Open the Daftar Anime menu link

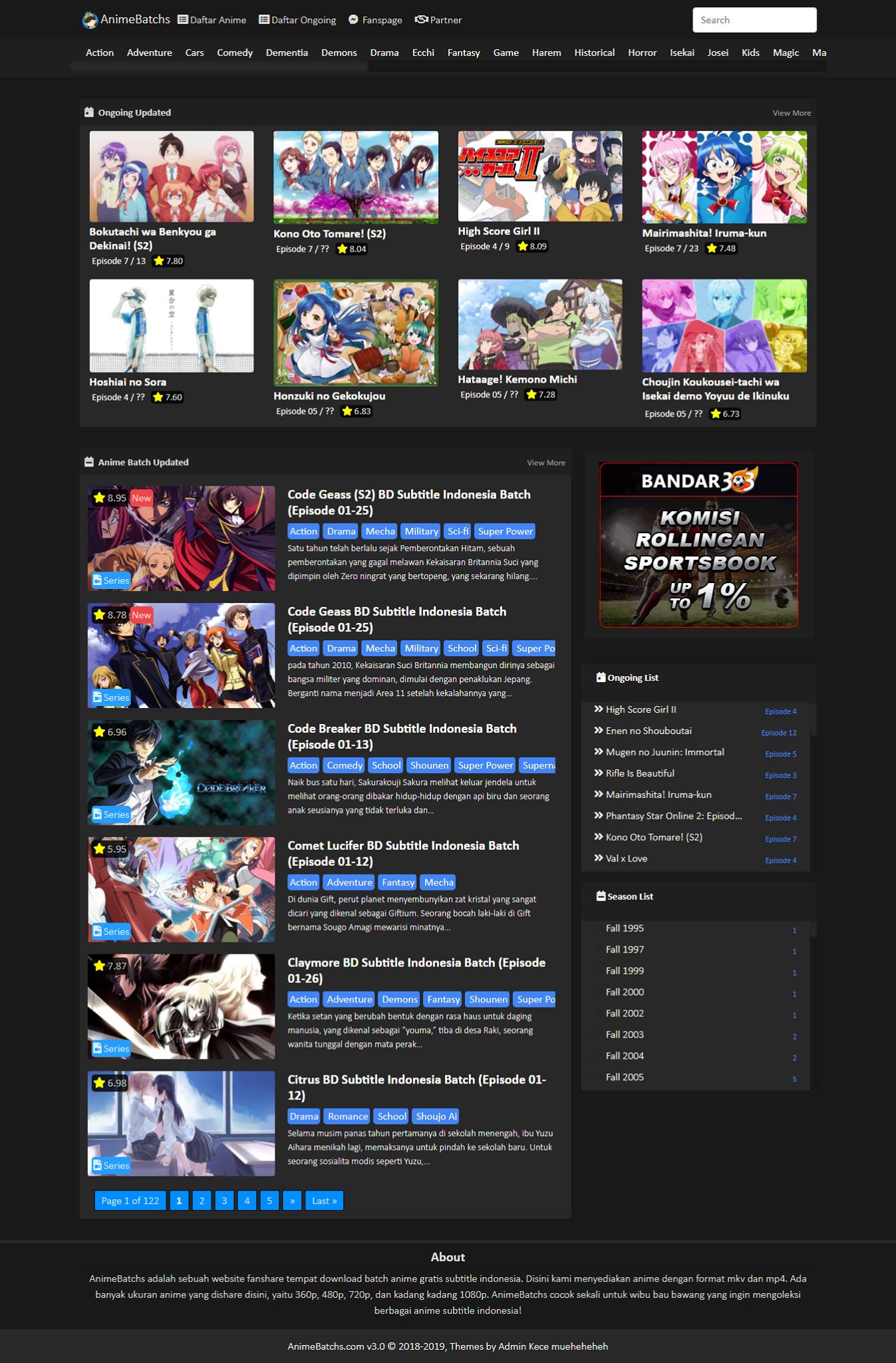(x=212, y=20)
